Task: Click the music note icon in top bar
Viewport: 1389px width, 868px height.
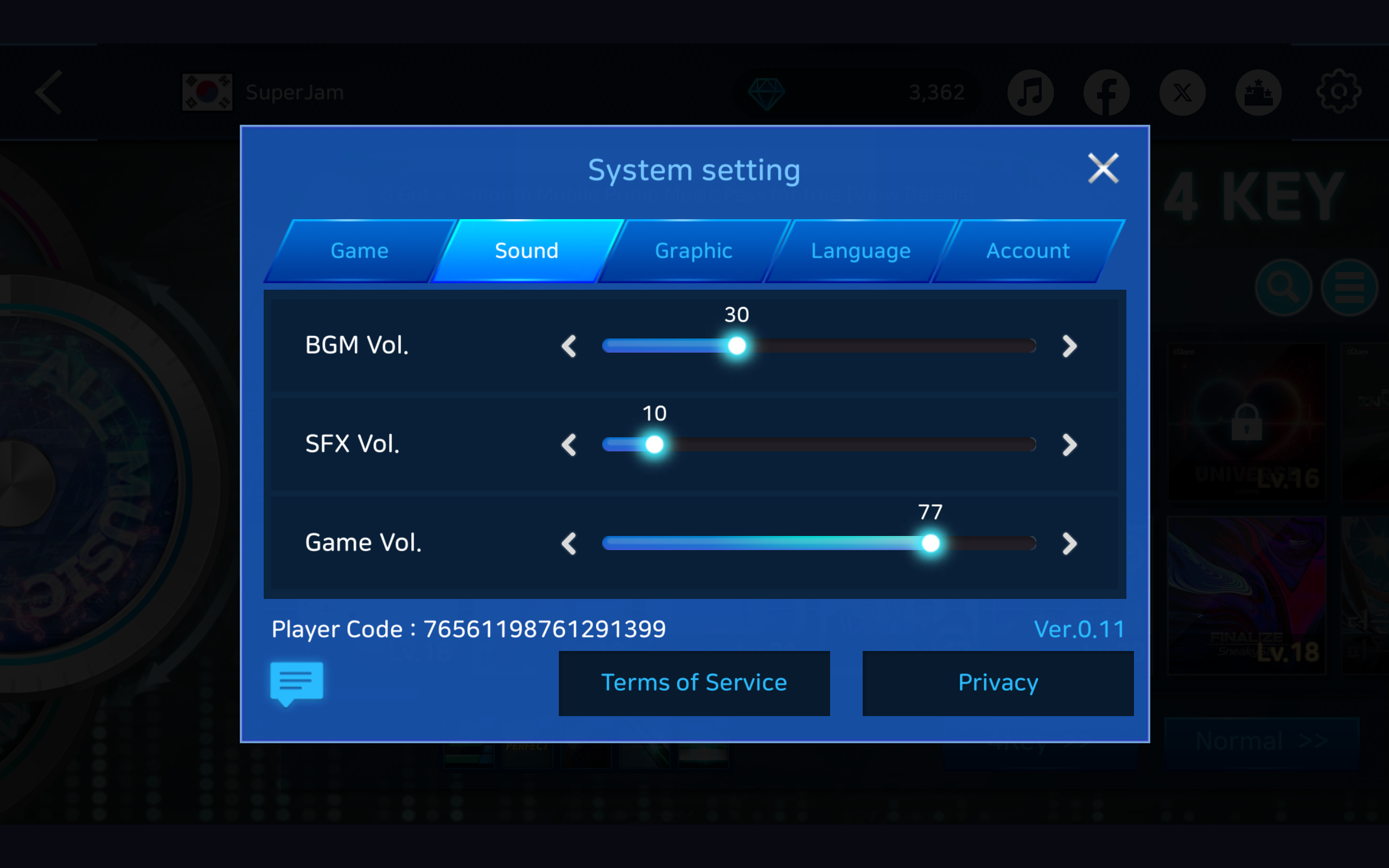Action: [x=1031, y=92]
